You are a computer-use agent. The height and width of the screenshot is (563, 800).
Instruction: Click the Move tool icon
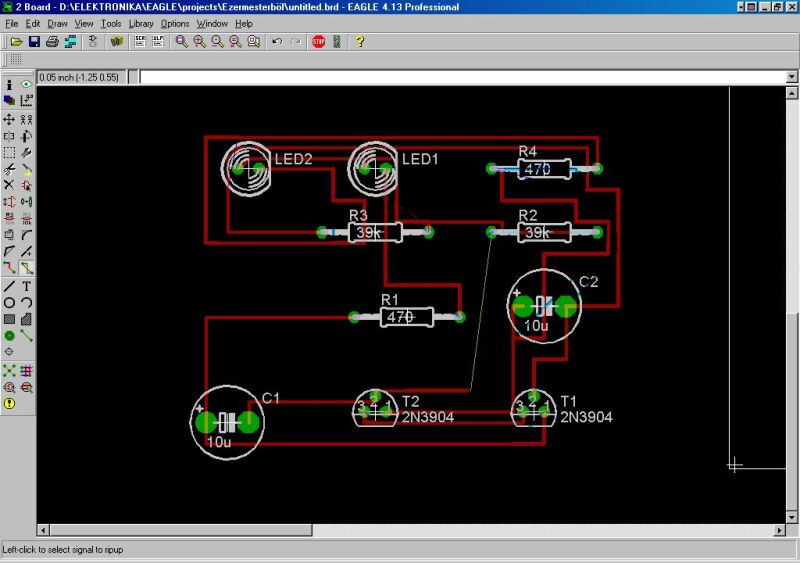(x=9, y=119)
